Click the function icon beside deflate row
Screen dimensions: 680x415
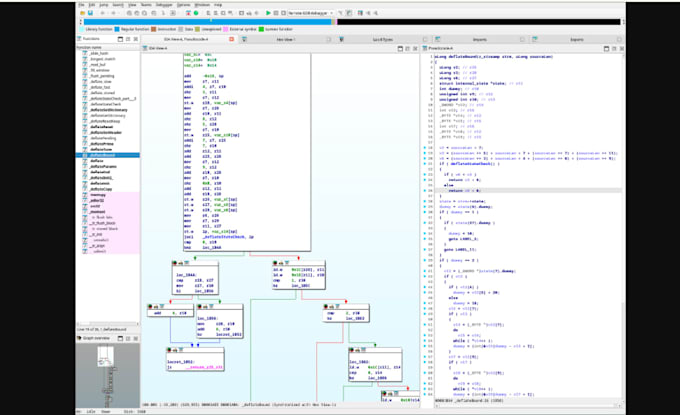[85, 161]
